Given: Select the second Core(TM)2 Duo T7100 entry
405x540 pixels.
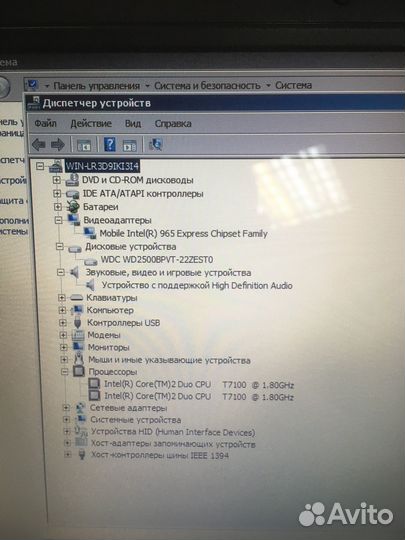Looking at the screenshot, I should [x=199, y=396].
